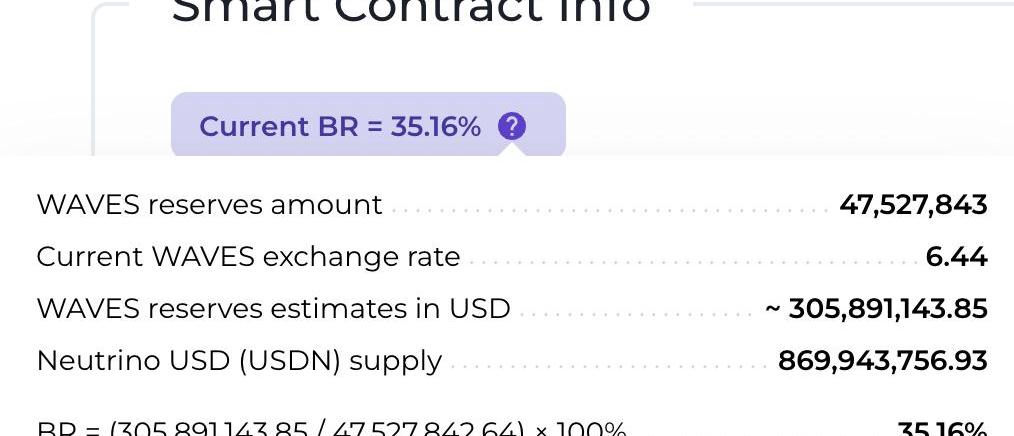Select WAVES reserves estimates in USD label
The height and width of the screenshot is (436, 1014).
[x=273, y=309]
